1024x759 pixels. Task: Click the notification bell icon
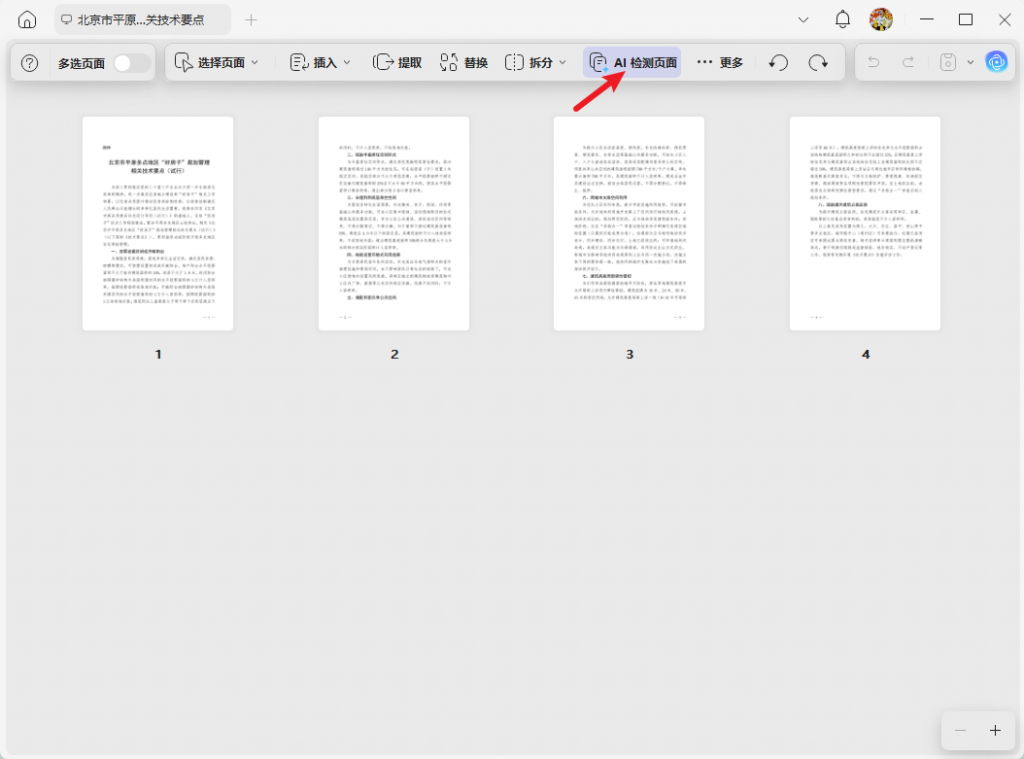point(843,20)
